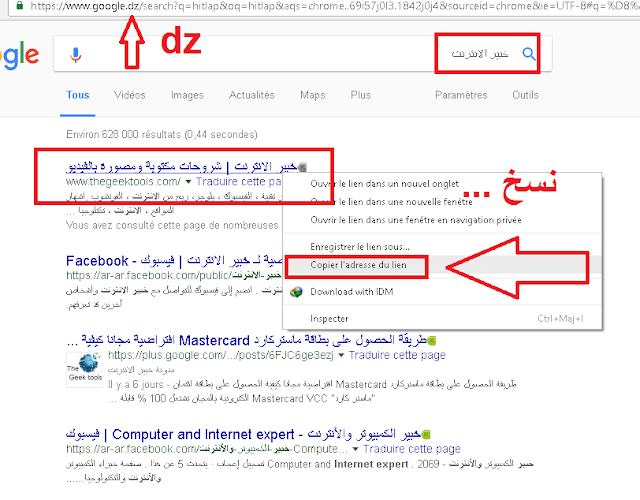Open the Facebook - فيسبوك result title
The height and width of the screenshot is (500, 640).
(174, 260)
